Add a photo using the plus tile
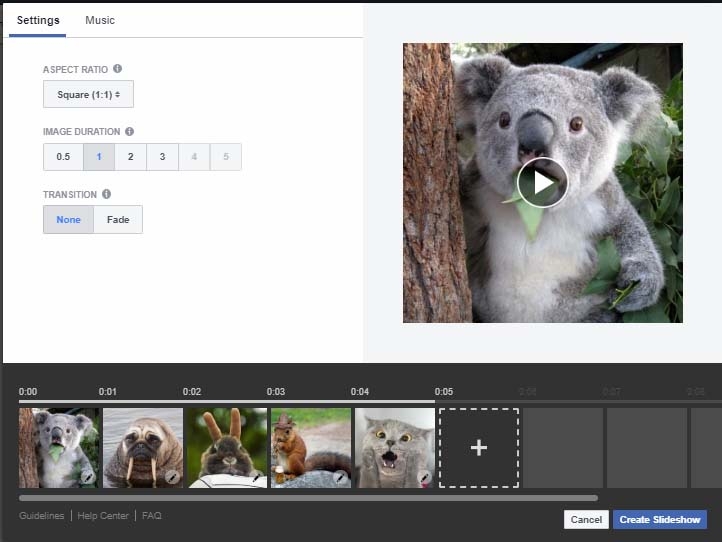Image resolution: width=722 pixels, height=542 pixels. pyautogui.click(x=478, y=448)
